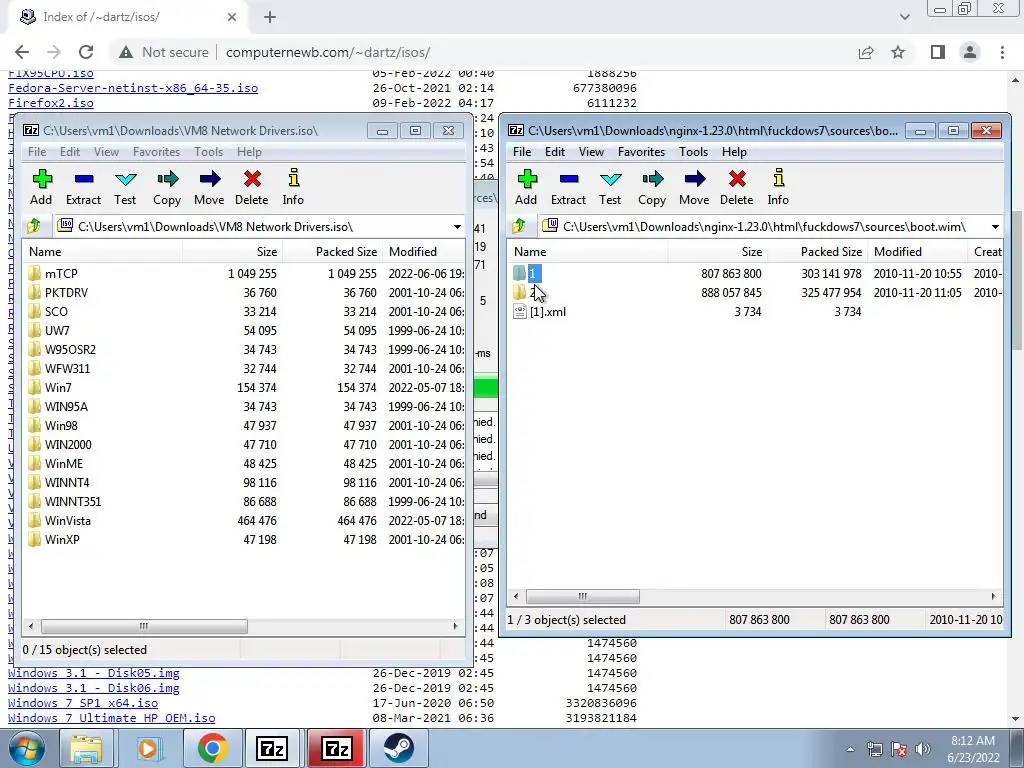The width and height of the screenshot is (1024, 768).
Task: Open Windows 7 SP1 x64.iso link
Action: (83, 703)
